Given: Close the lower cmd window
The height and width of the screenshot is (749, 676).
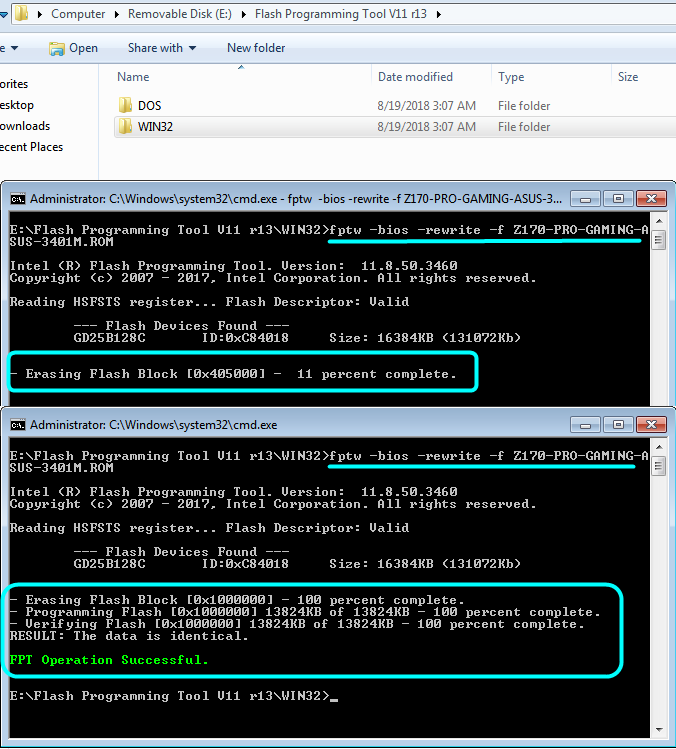Looking at the screenshot, I should 651,425.
